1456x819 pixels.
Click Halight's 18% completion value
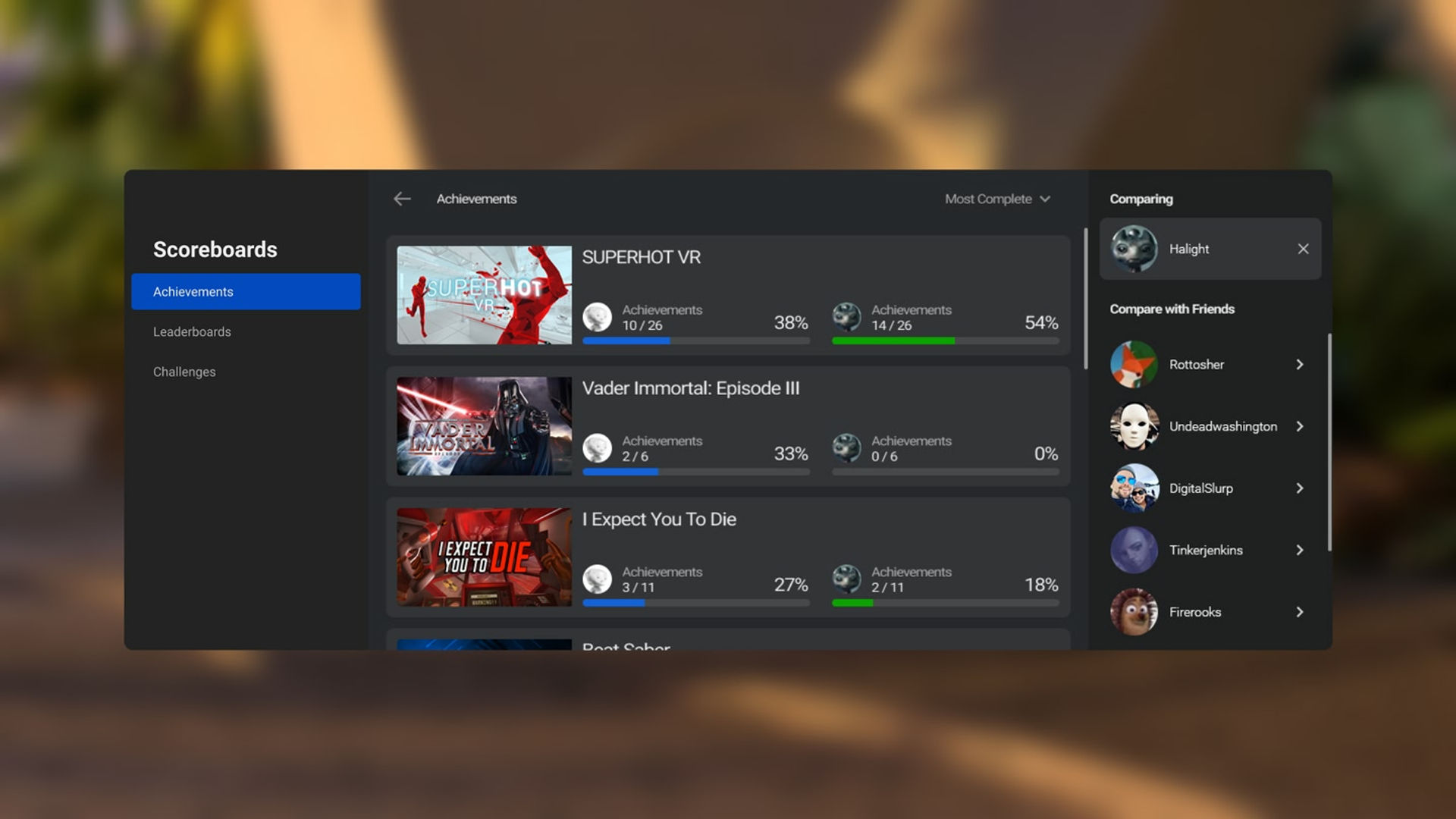1041,585
